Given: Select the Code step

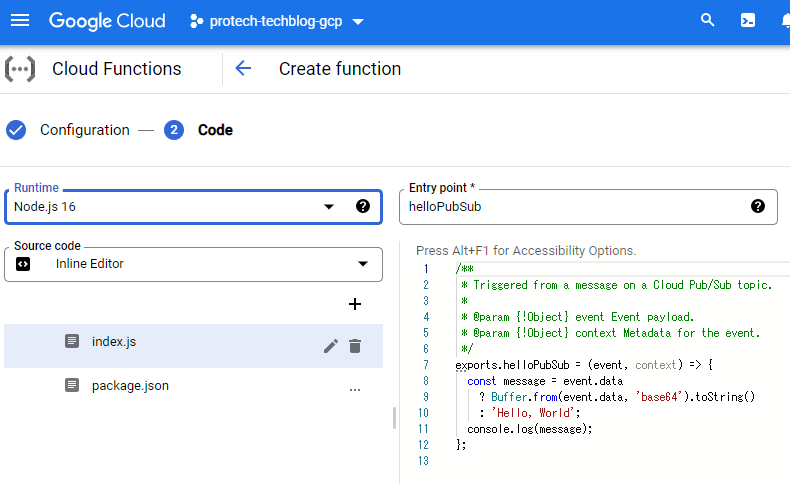Looking at the screenshot, I should coord(214,130).
